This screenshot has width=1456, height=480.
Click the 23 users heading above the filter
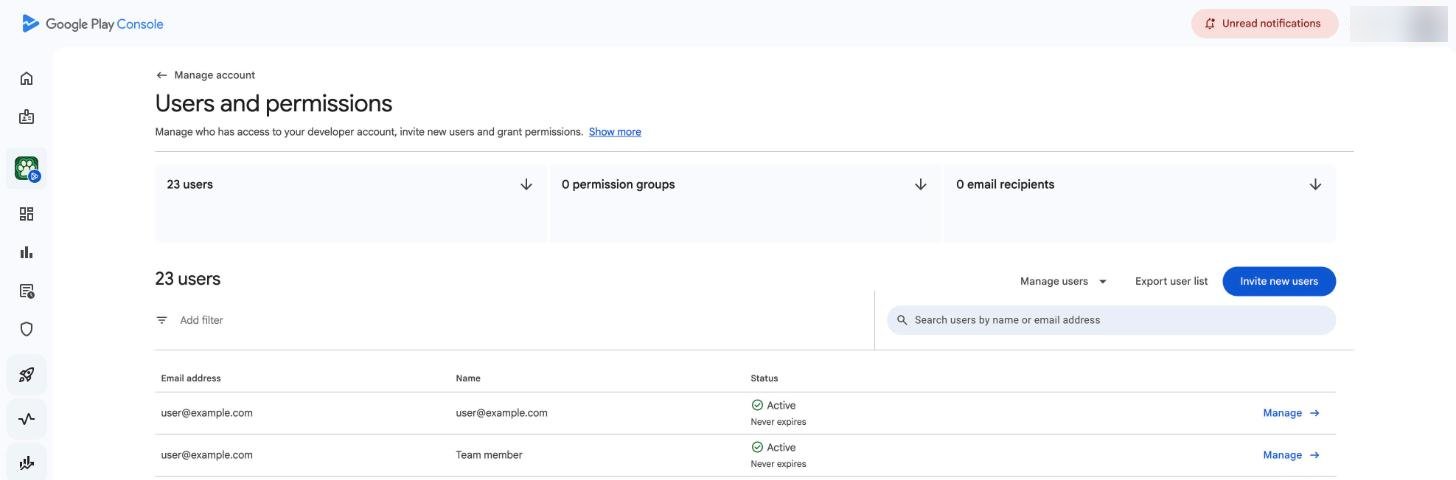(x=188, y=279)
